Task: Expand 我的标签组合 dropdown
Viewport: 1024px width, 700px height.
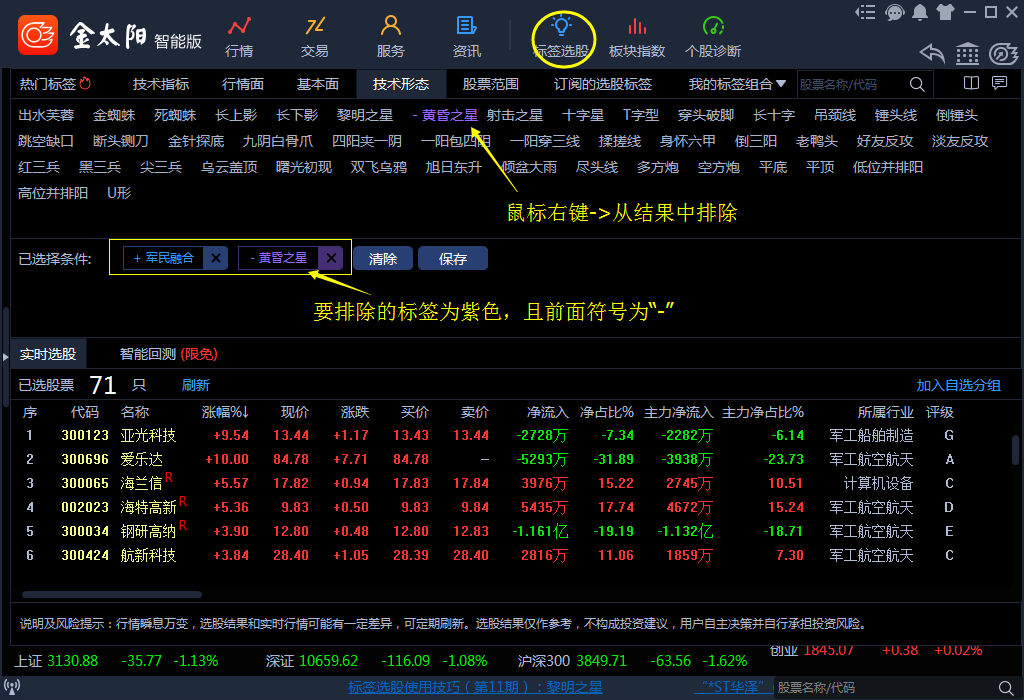Action: tap(737, 84)
